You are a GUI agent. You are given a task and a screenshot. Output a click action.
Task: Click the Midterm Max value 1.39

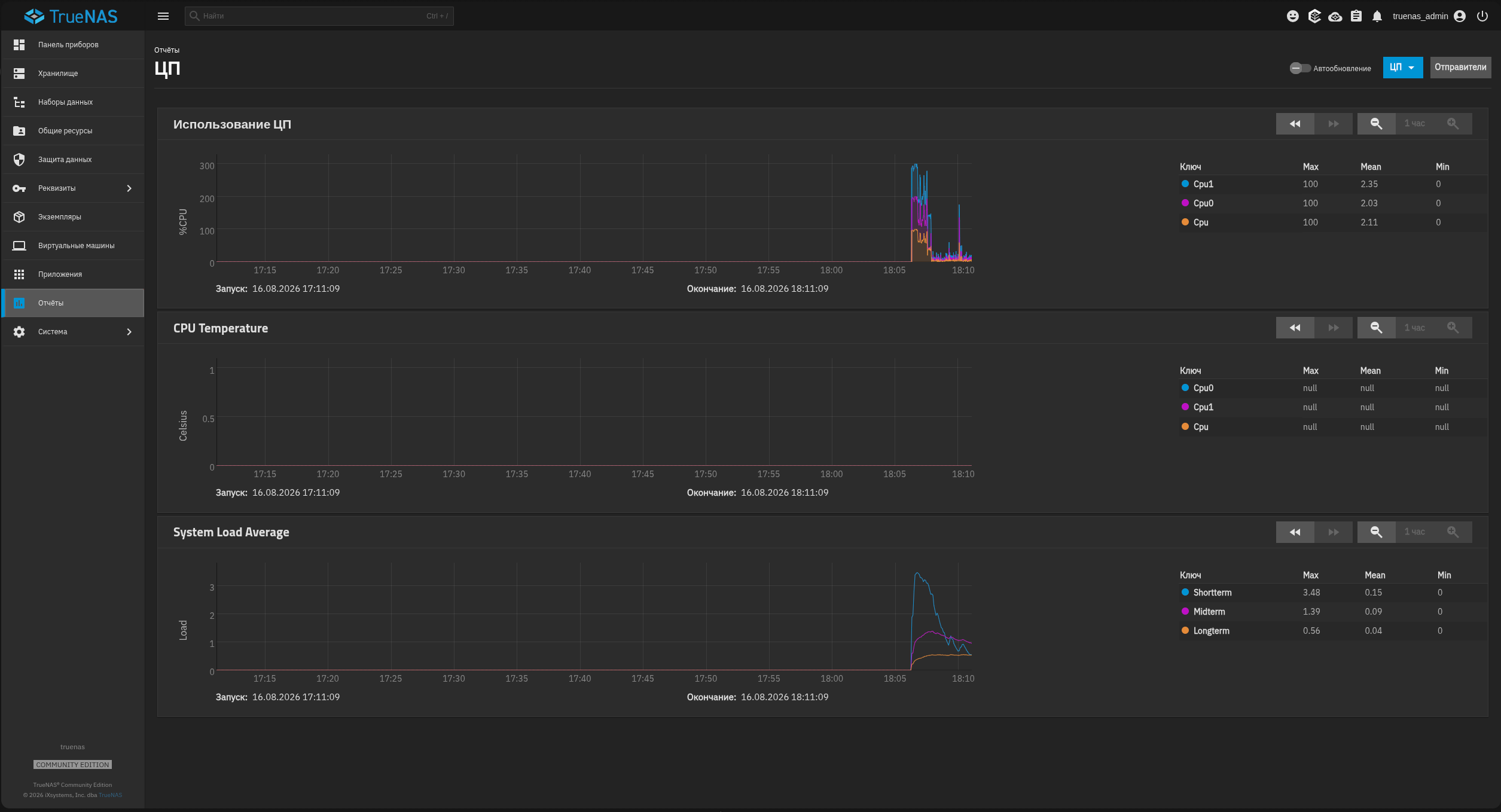[x=1311, y=612]
